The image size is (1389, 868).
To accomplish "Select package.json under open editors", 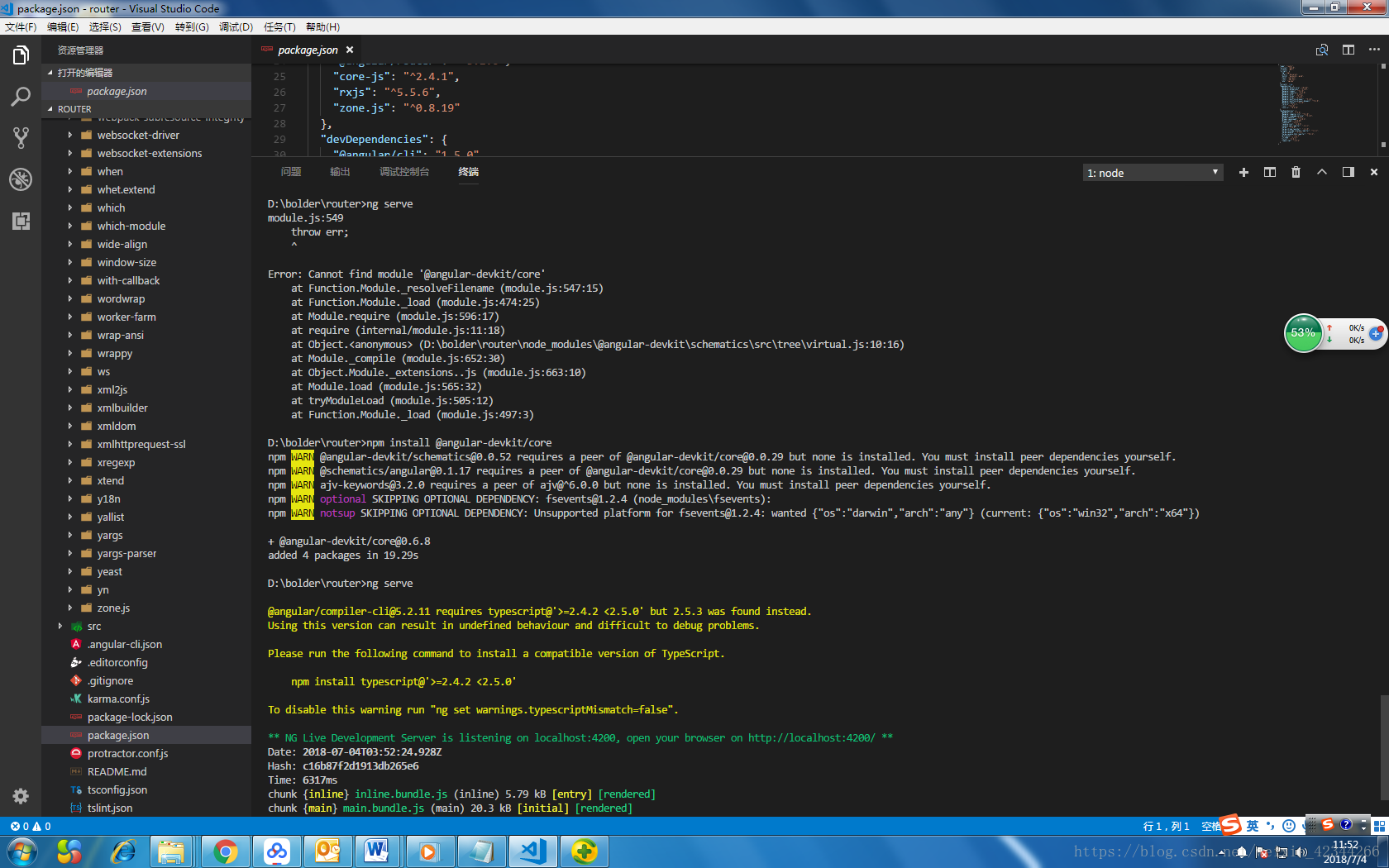I will pos(146,91).
